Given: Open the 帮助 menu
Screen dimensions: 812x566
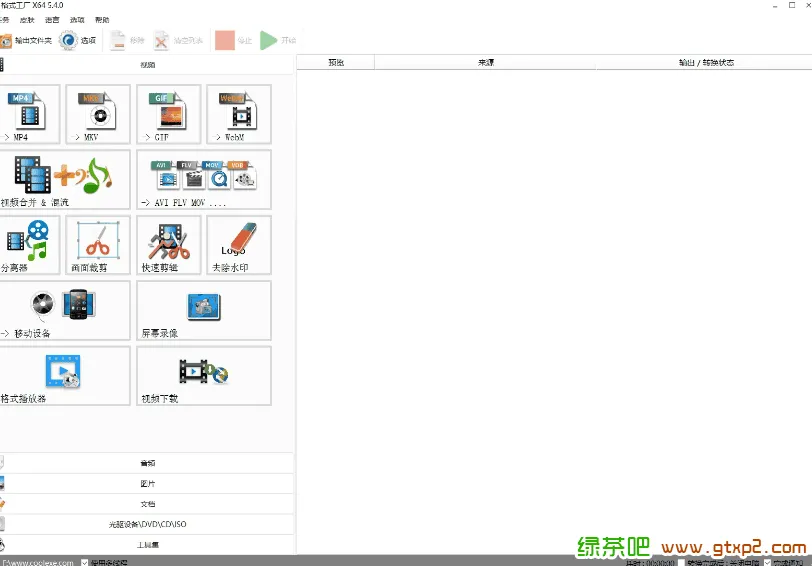Looking at the screenshot, I should pyautogui.click(x=102, y=20).
